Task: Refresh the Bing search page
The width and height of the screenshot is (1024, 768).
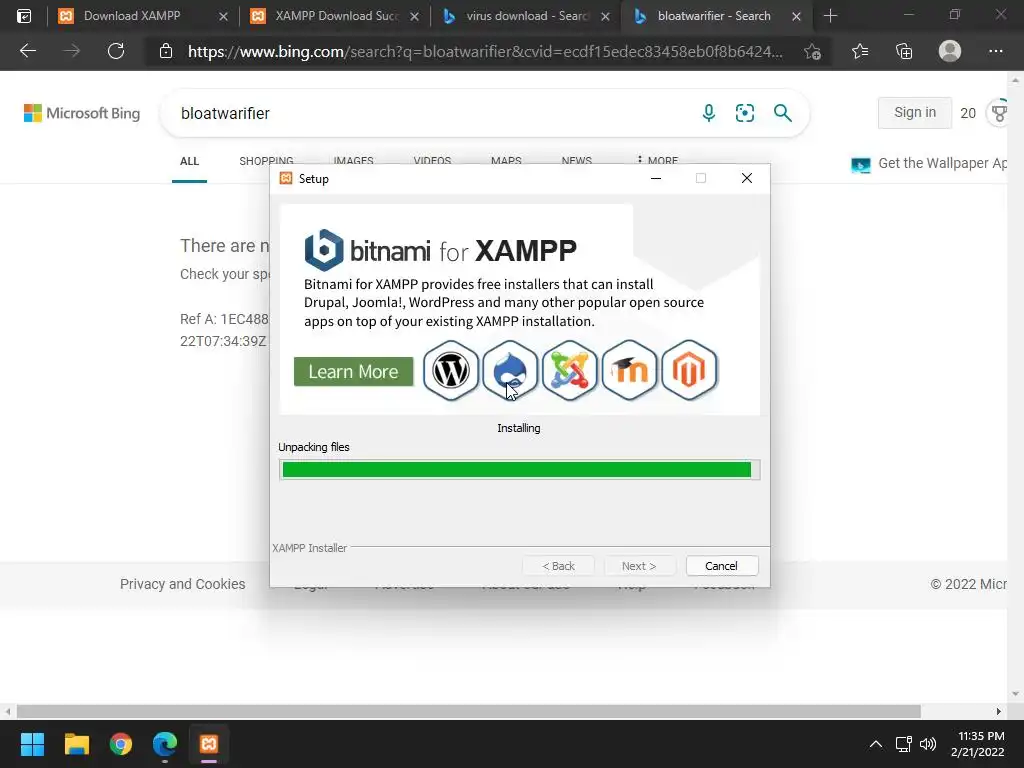Action: pyautogui.click(x=116, y=51)
